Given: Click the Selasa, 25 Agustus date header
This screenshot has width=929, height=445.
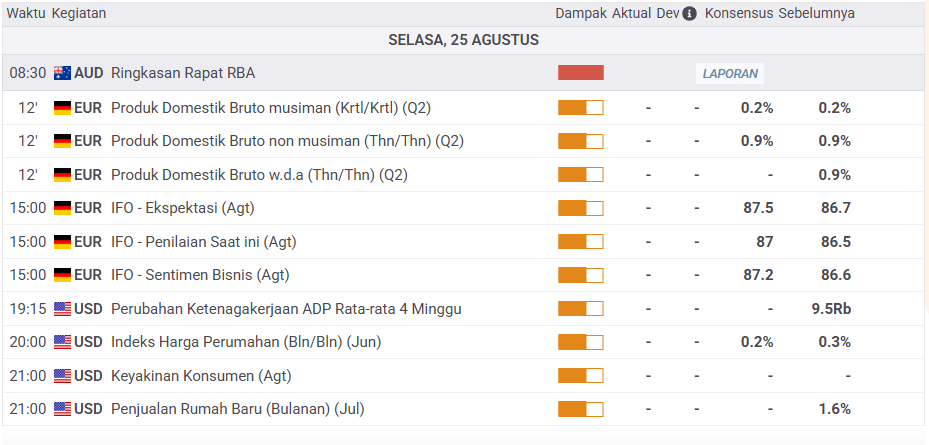Looking at the screenshot, I should click(x=463, y=40).
